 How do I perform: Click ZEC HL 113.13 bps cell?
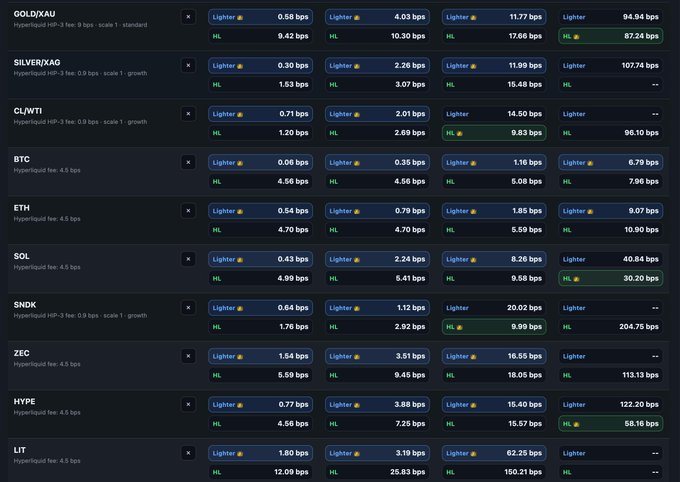pyautogui.click(x=611, y=375)
